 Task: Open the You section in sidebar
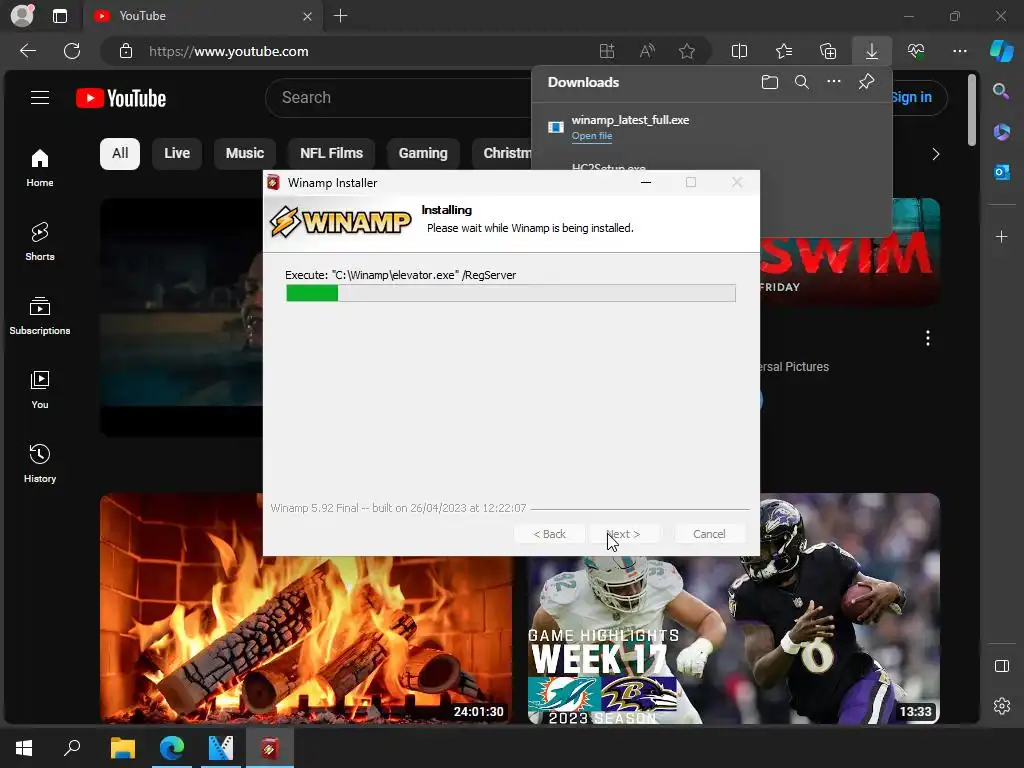(x=40, y=390)
